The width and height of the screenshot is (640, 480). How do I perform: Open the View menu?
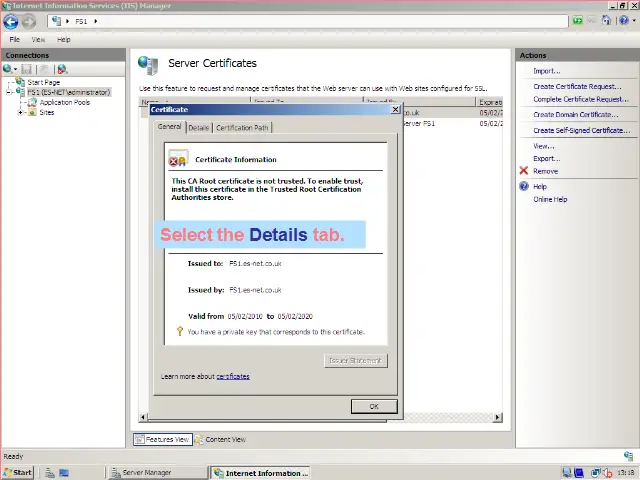tap(38, 40)
